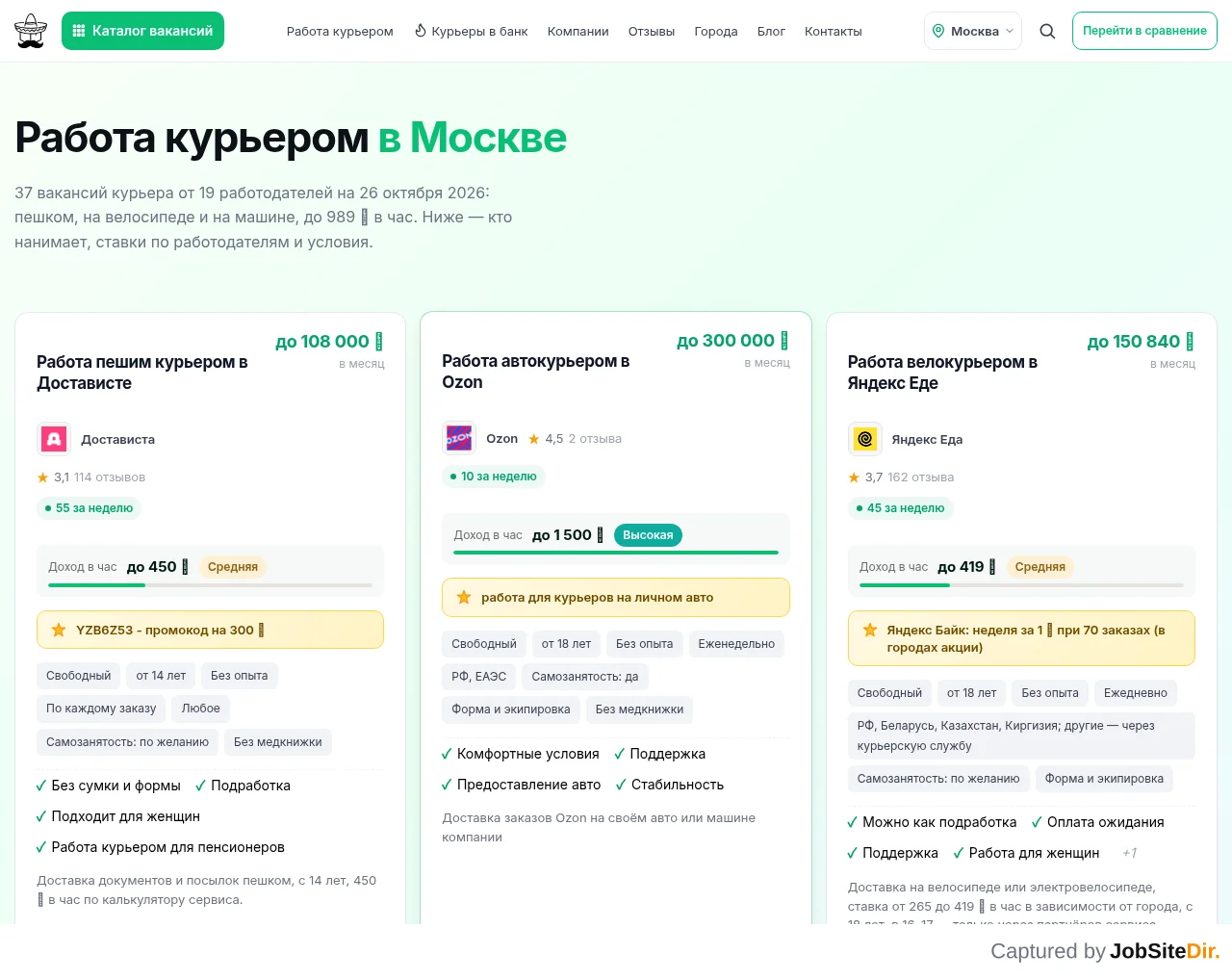Viewport: 1232px width, 980px height.
Task: Click Перейти в сравнение button
Action: click(1144, 31)
